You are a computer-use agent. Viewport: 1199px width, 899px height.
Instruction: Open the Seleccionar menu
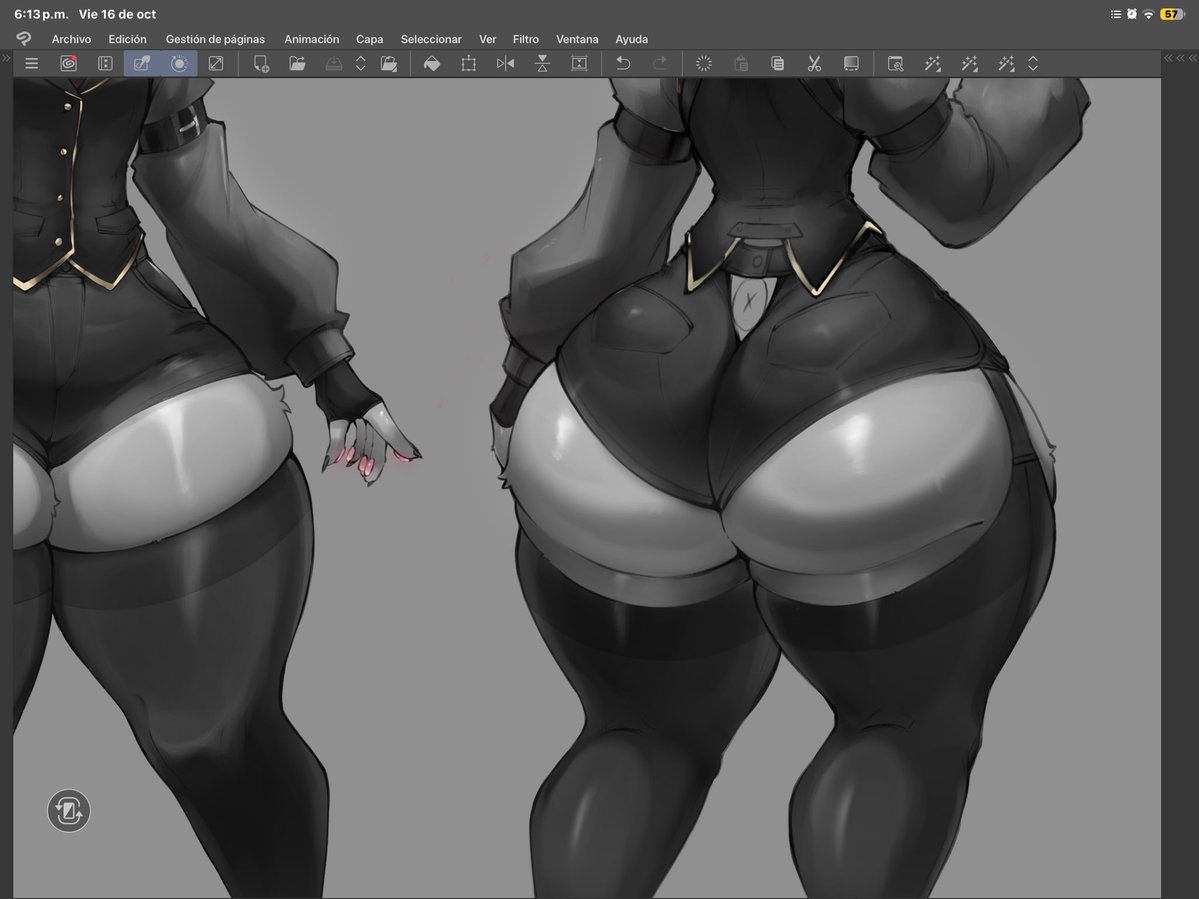[431, 39]
